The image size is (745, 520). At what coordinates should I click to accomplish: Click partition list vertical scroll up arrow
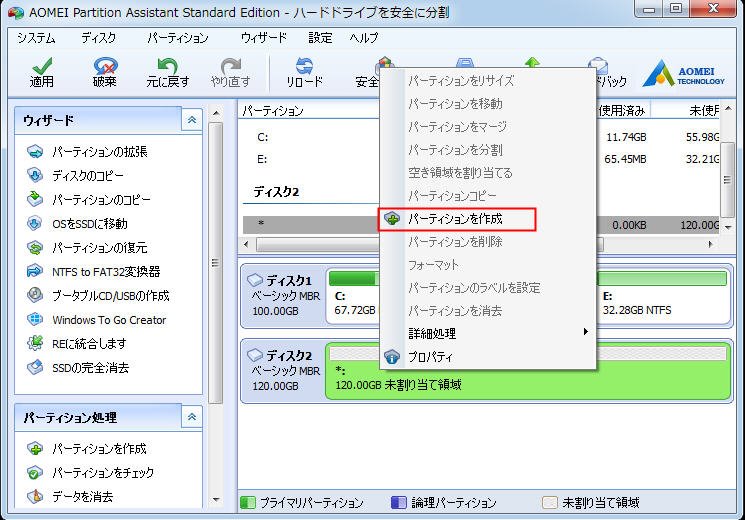click(x=728, y=109)
